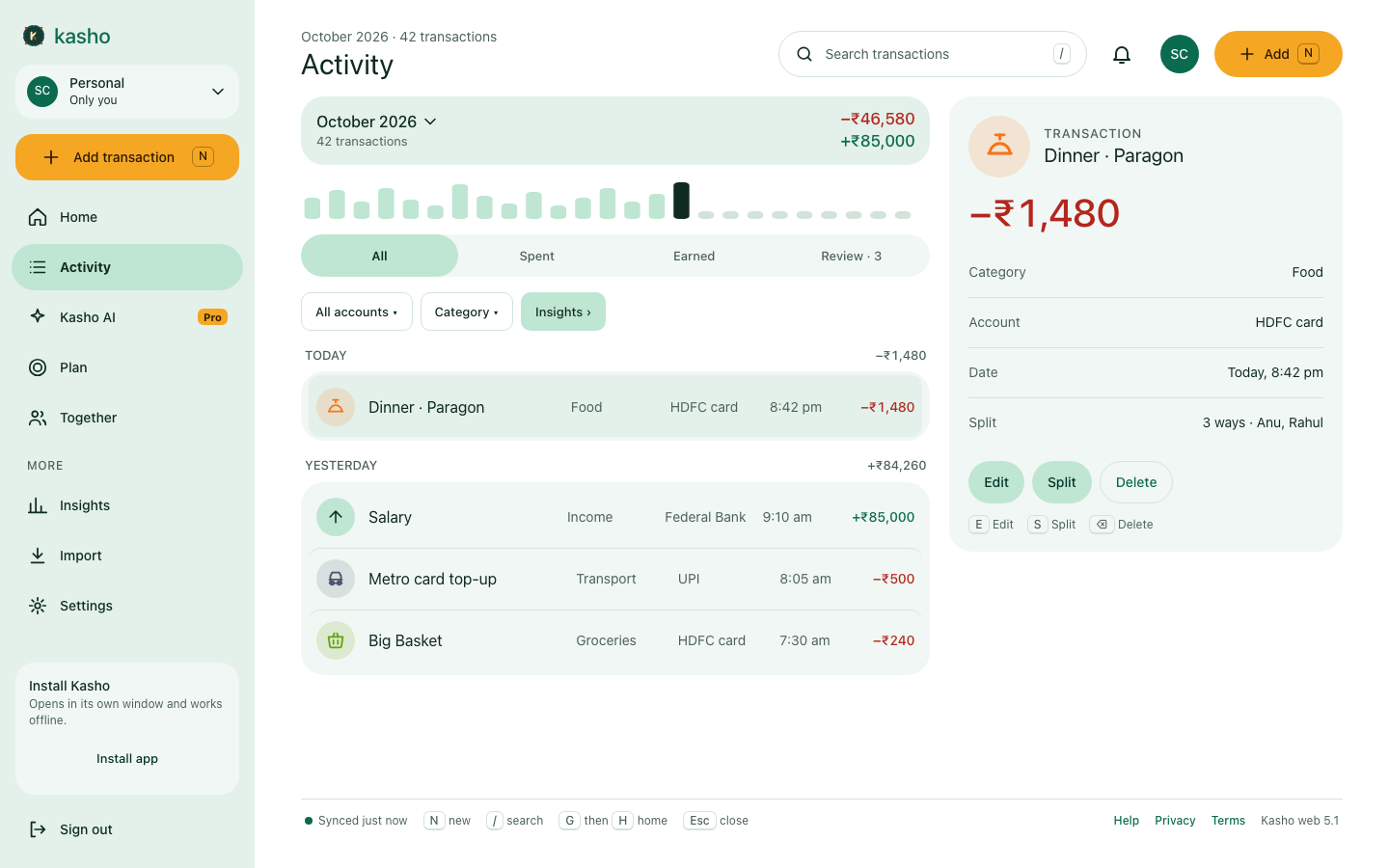Click the Salary row income arrow icon

tap(336, 517)
